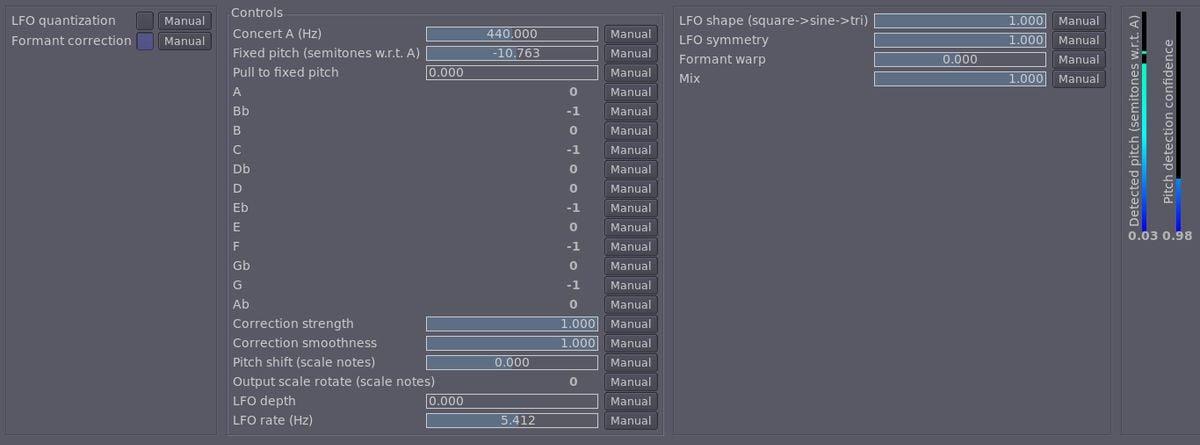Toggle the LFO quantization checkbox
The width and height of the screenshot is (1200, 445).
(145, 21)
